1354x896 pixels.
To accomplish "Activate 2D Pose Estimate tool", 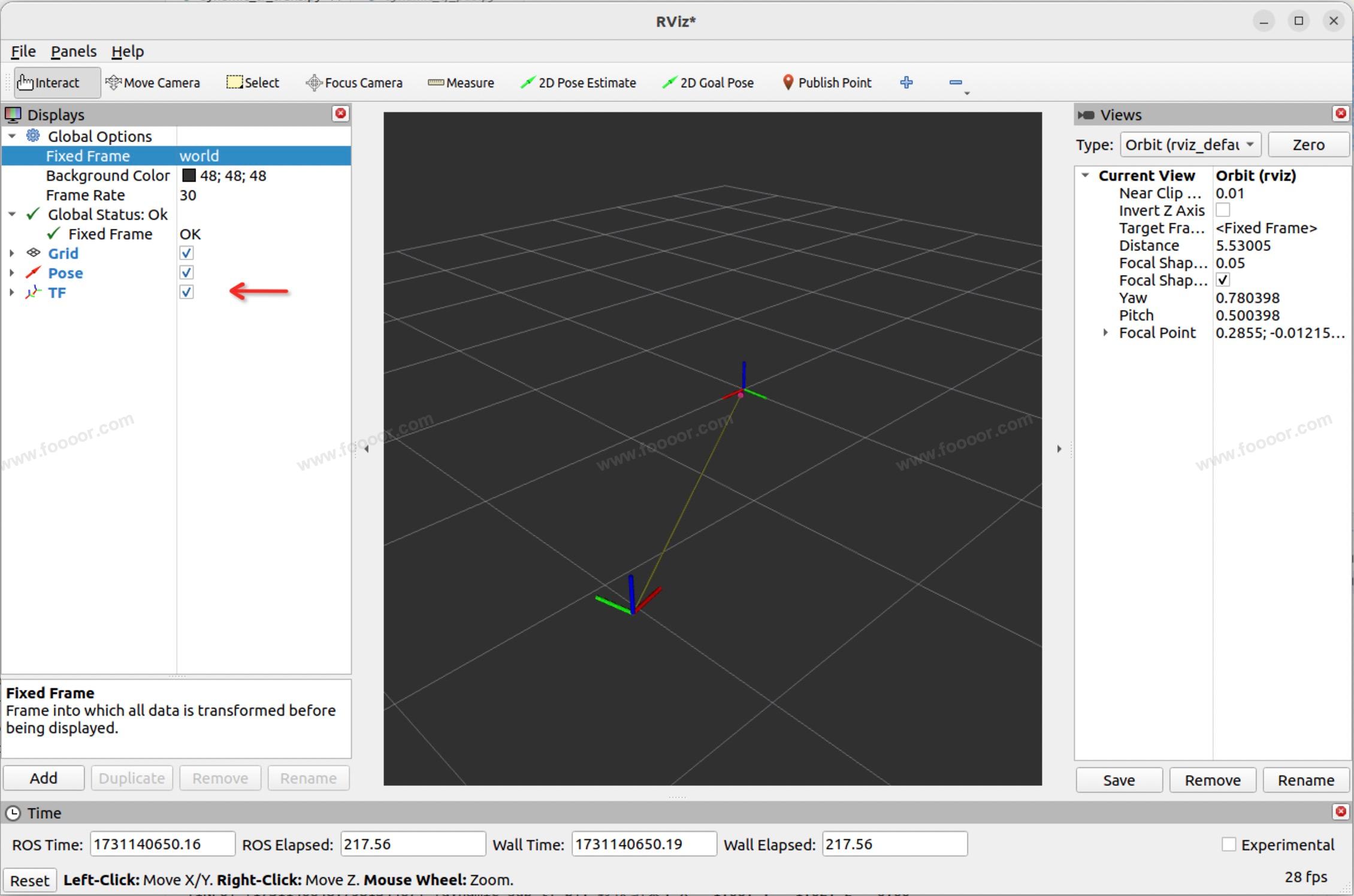I will pyautogui.click(x=578, y=83).
